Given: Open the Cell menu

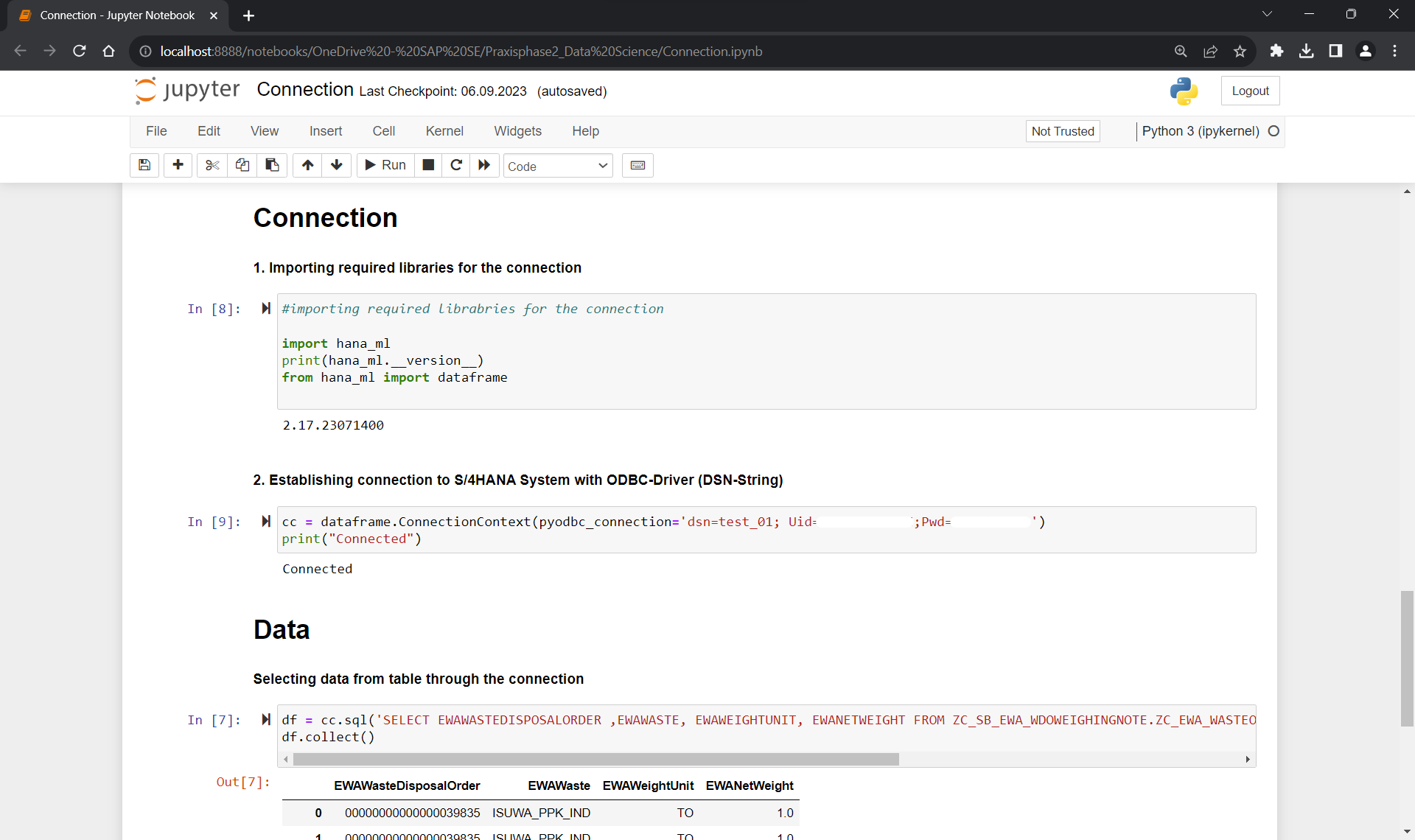Looking at the screenshot, I should click(383, 131).
